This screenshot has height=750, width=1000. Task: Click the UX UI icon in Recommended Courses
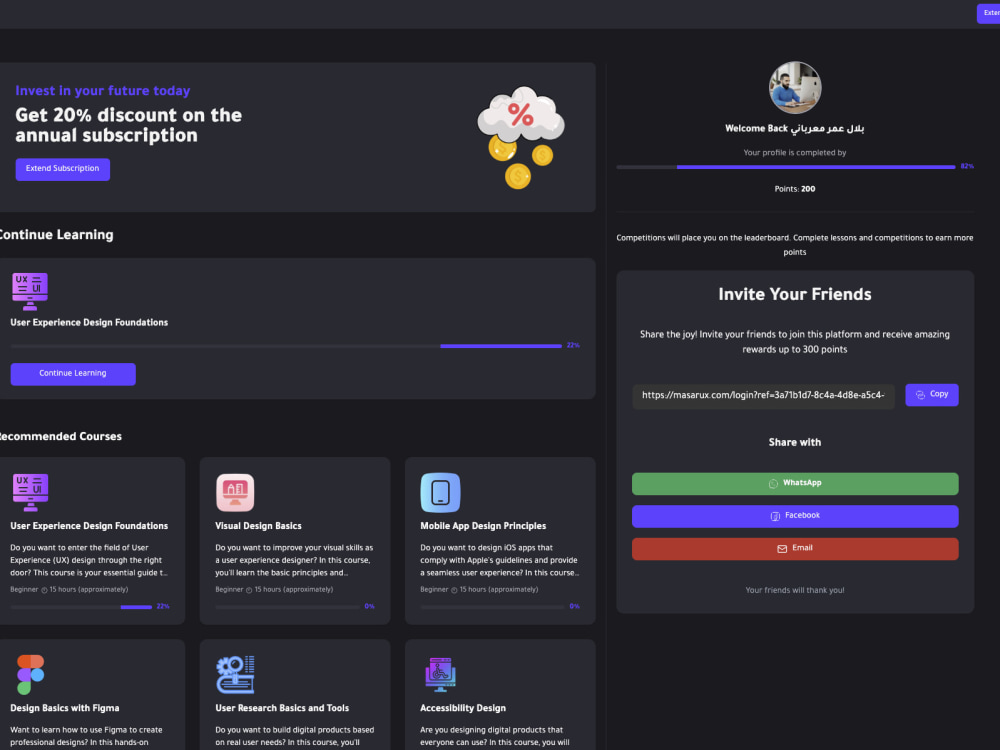tap(29, 492)
